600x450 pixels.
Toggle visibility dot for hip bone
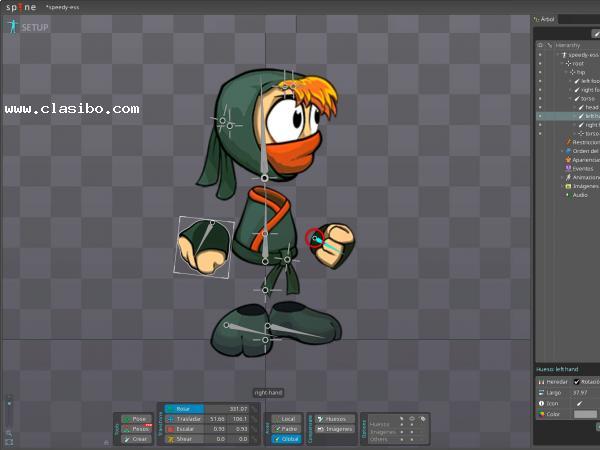pos(540,72)
